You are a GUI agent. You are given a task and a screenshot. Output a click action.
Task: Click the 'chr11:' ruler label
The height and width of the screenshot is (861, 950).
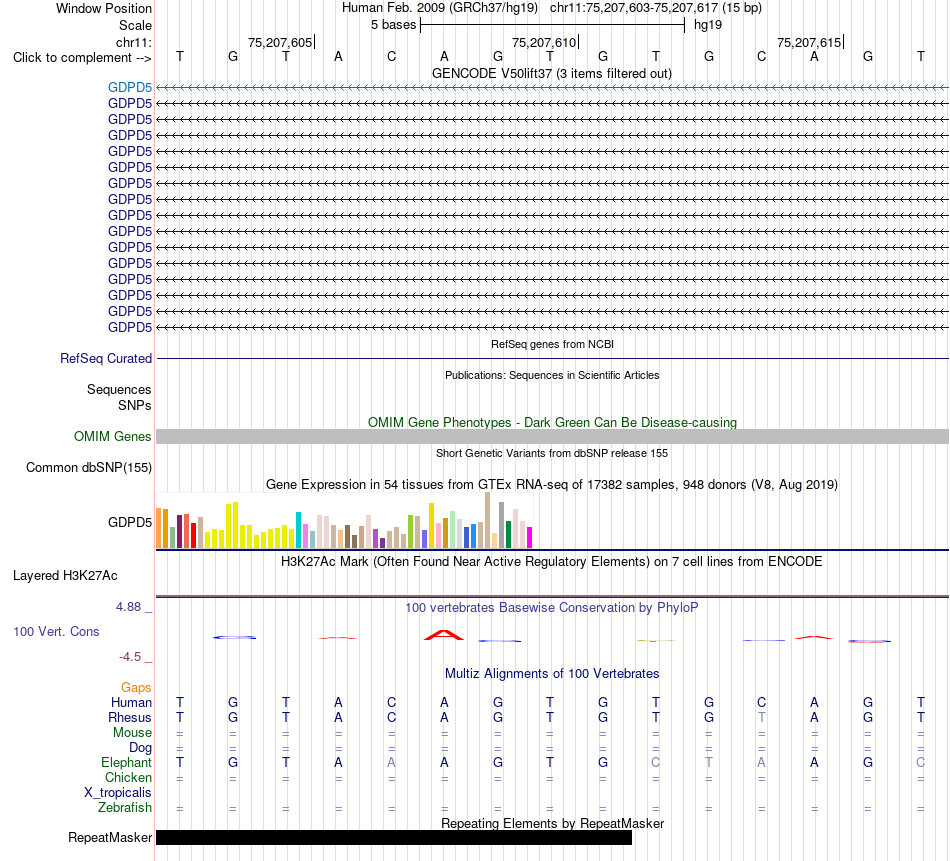[133, 42]
